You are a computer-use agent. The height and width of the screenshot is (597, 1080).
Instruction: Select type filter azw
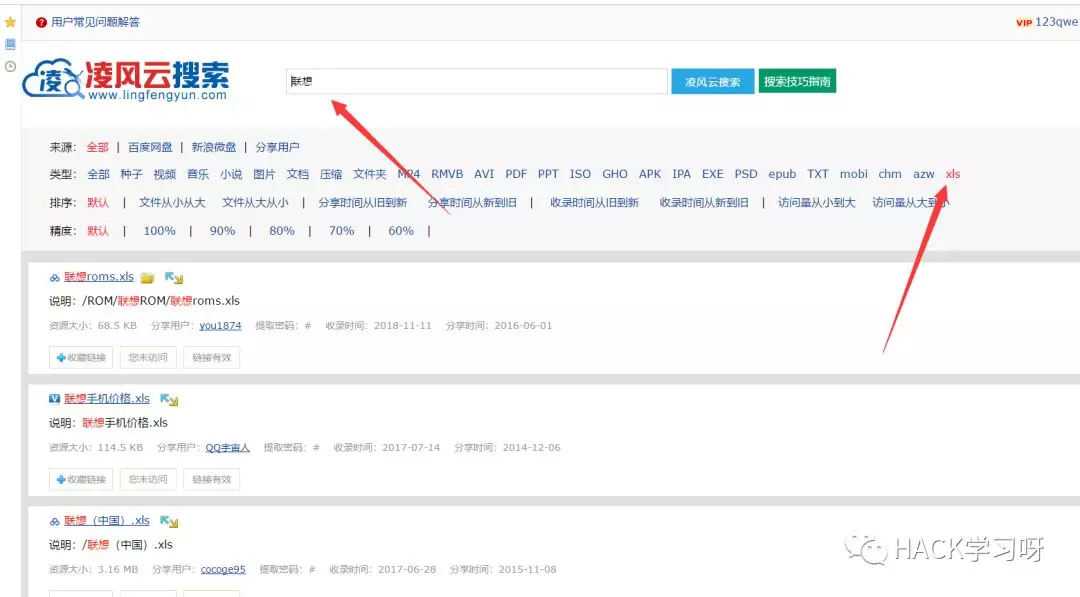(x=924, y=174)
